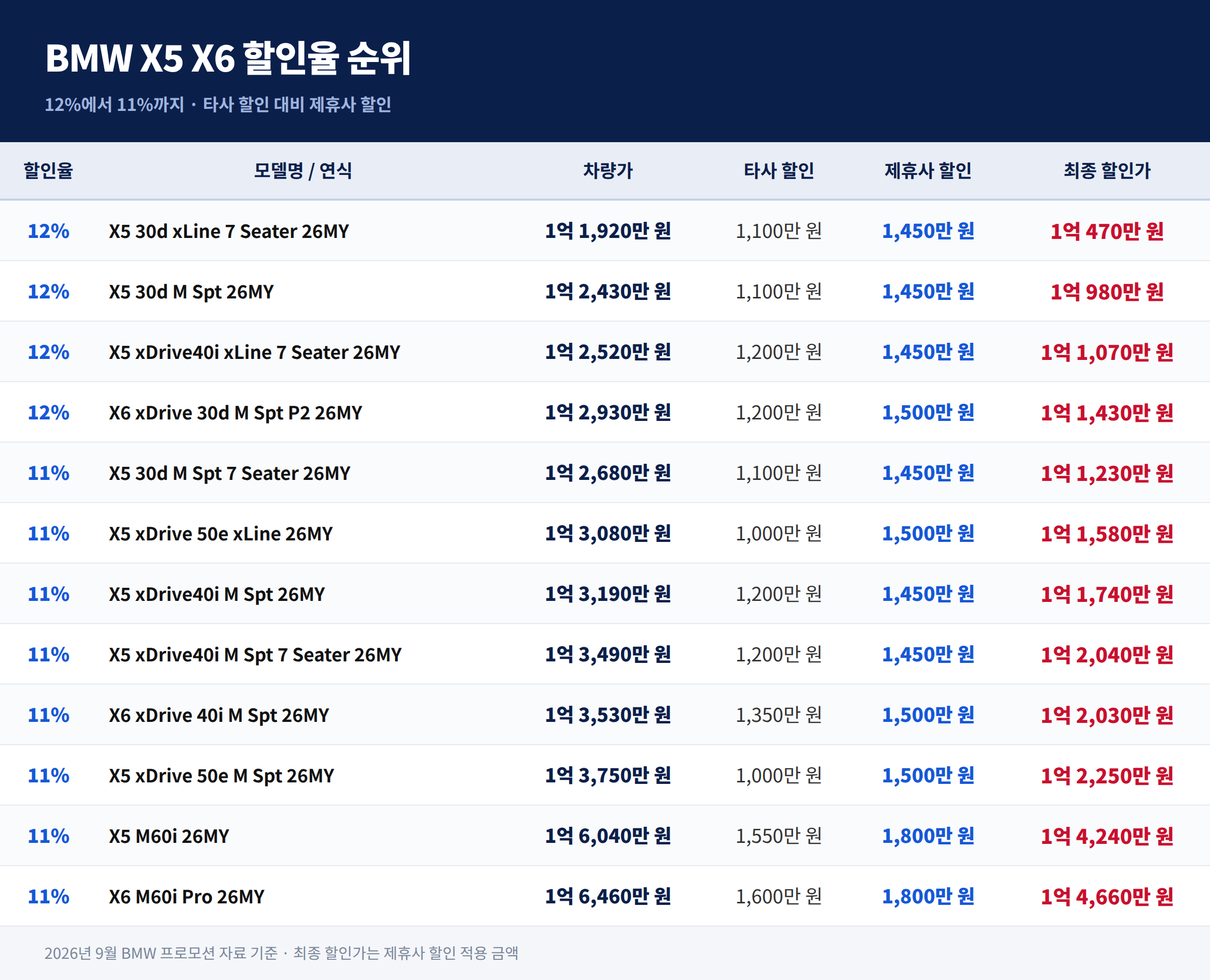The width and height of the screenshot is (1210, 980).
Task: Select model "X6 xDrive 40i M Spt 26MY"
Action: pos(219,715)
